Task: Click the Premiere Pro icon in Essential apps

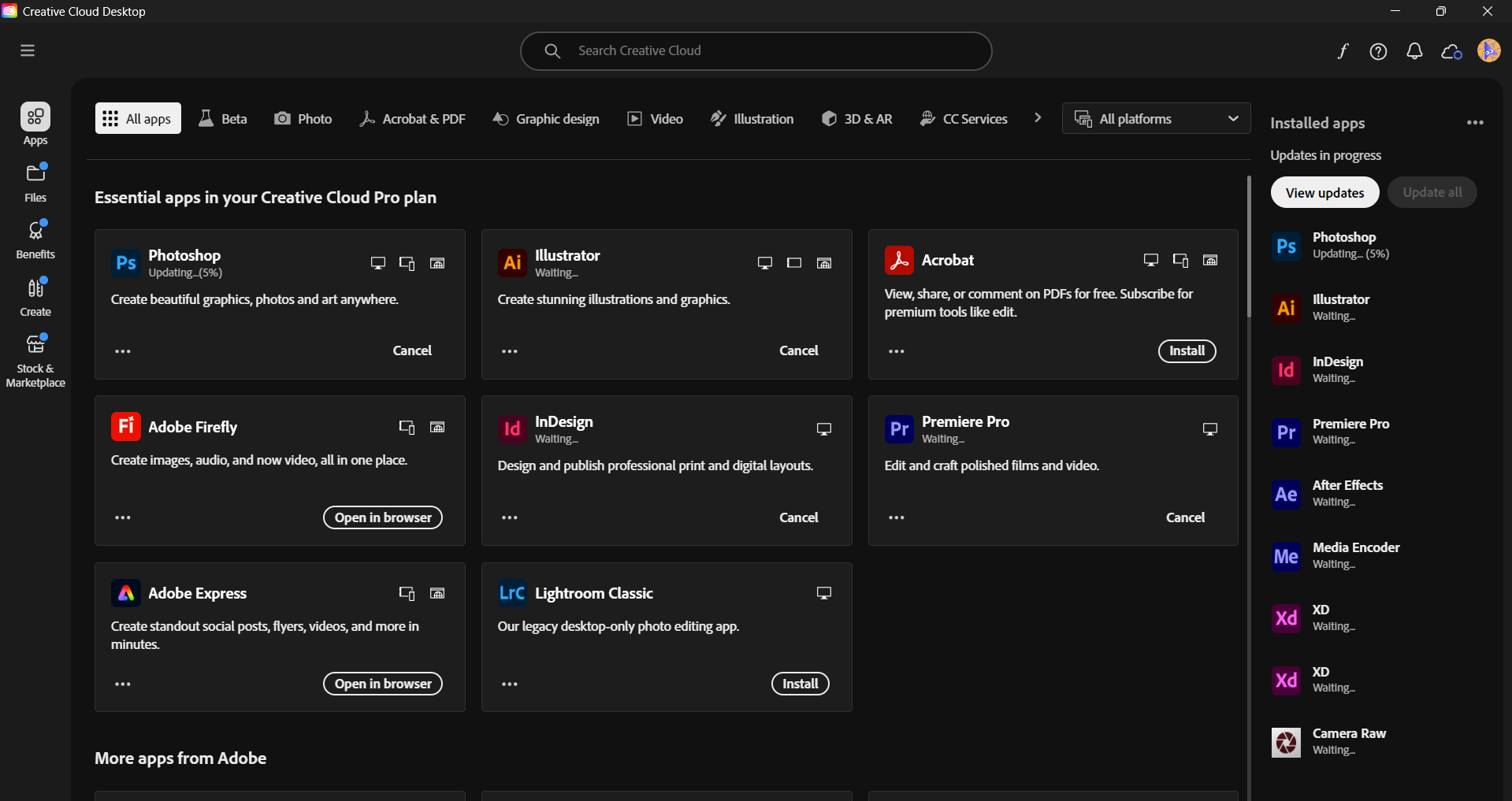Action: (x=899, y=428)
